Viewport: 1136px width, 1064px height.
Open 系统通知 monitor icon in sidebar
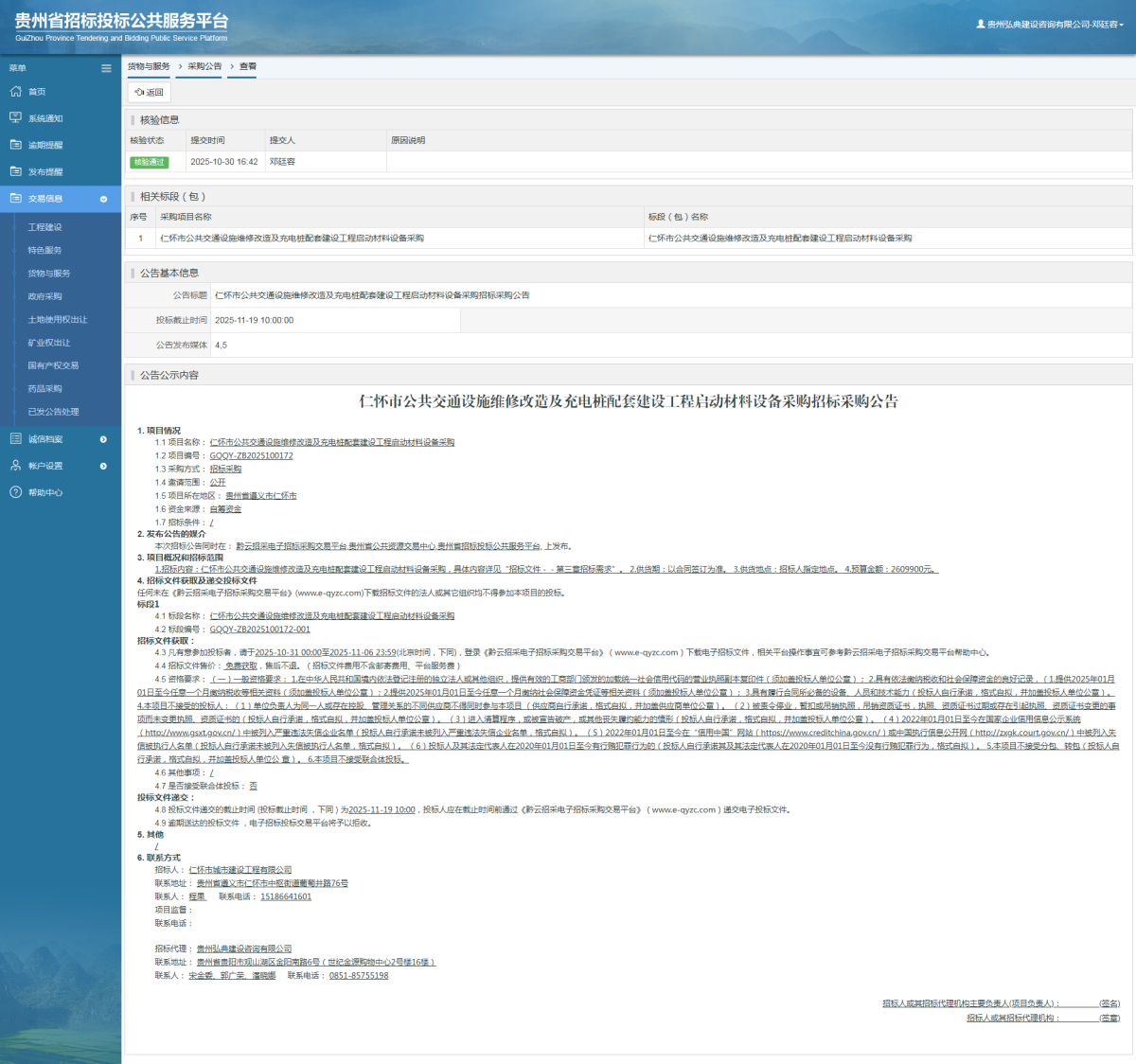click(x=15, y=118)
